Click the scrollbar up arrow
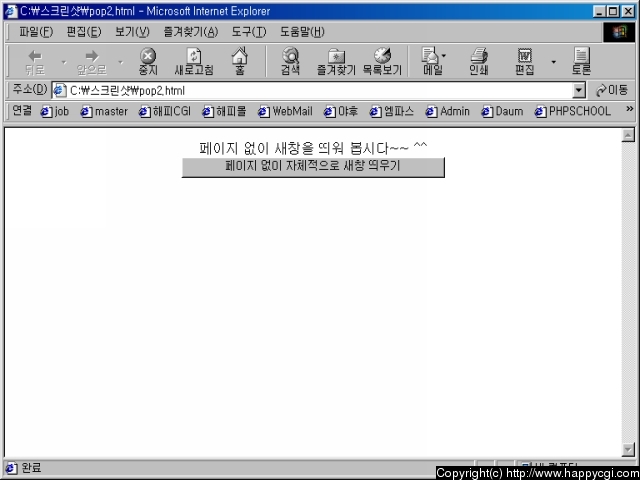 click(628, 135)
